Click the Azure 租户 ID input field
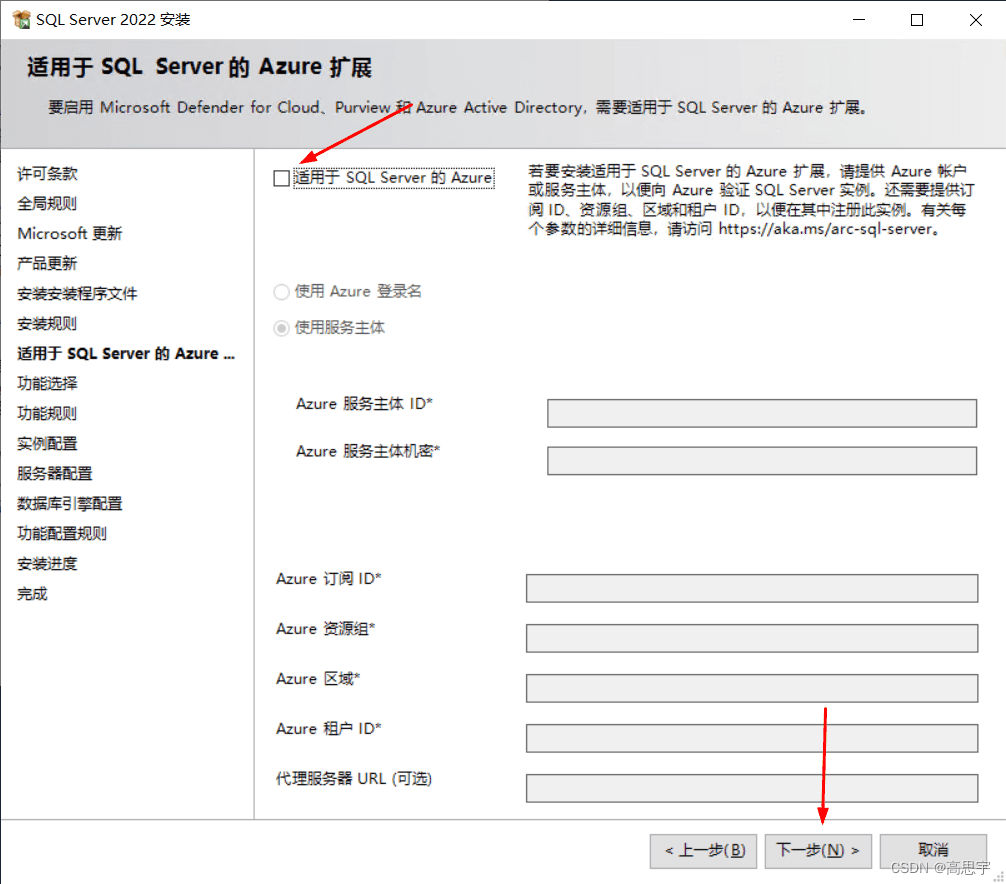The width and height of the screenshot is (1006, 884). click(751, 738)
